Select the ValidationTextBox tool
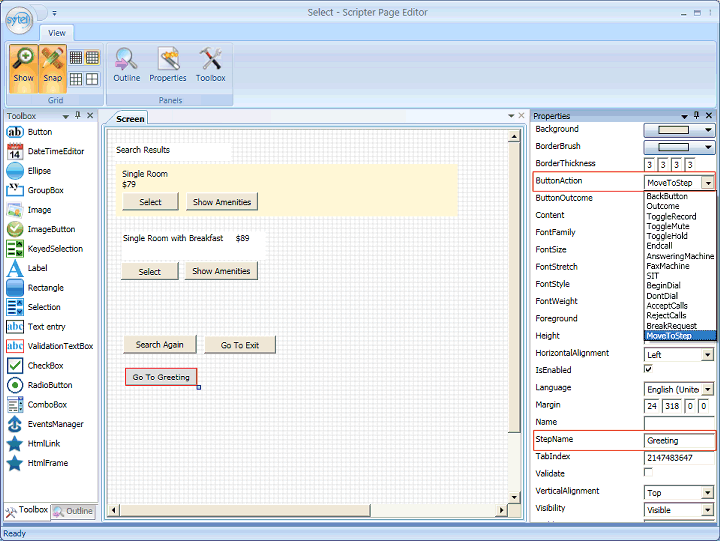 point(50,346)
